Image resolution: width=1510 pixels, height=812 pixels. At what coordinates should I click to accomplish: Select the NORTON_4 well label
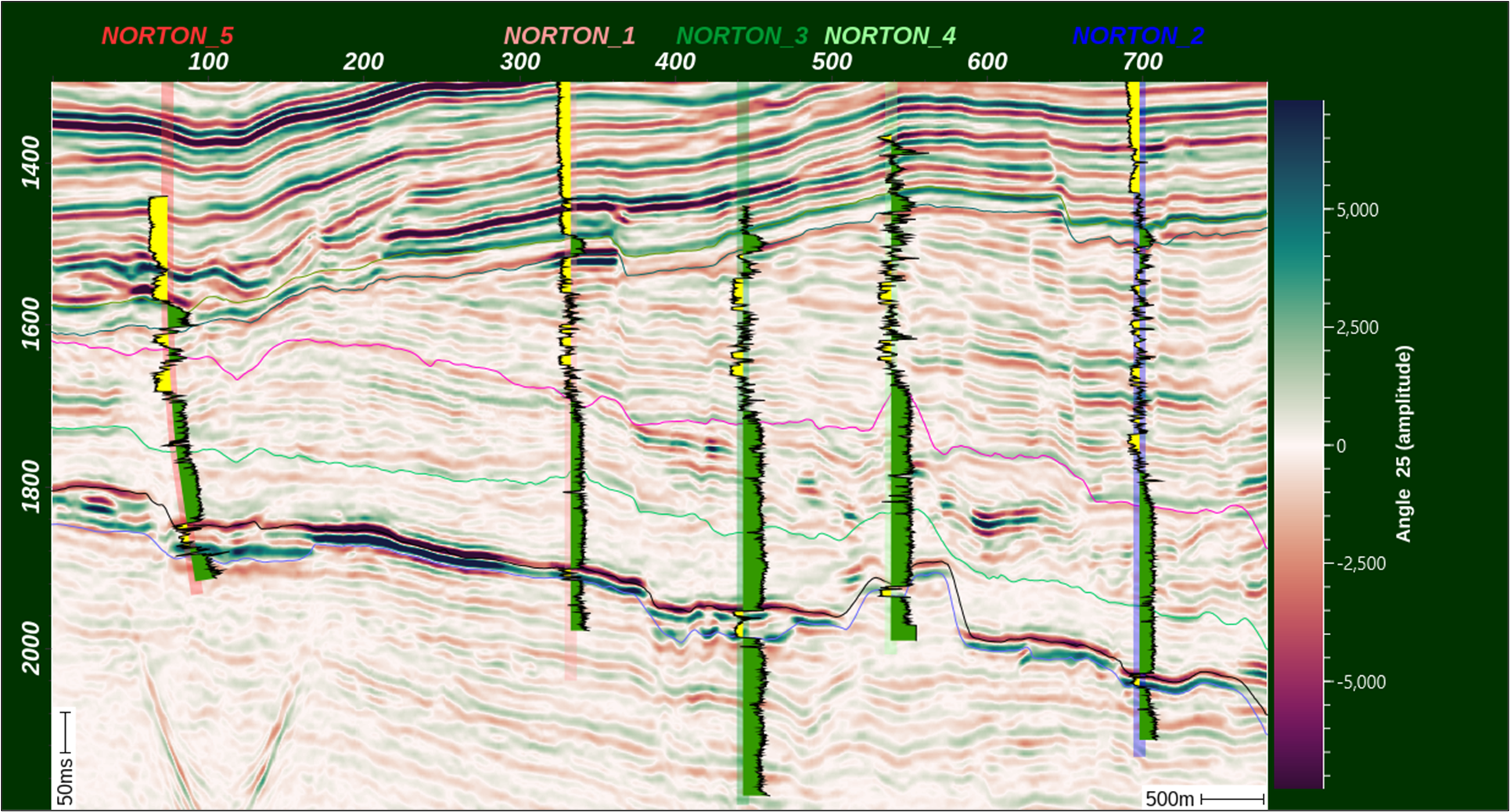[x=890, y=35]
